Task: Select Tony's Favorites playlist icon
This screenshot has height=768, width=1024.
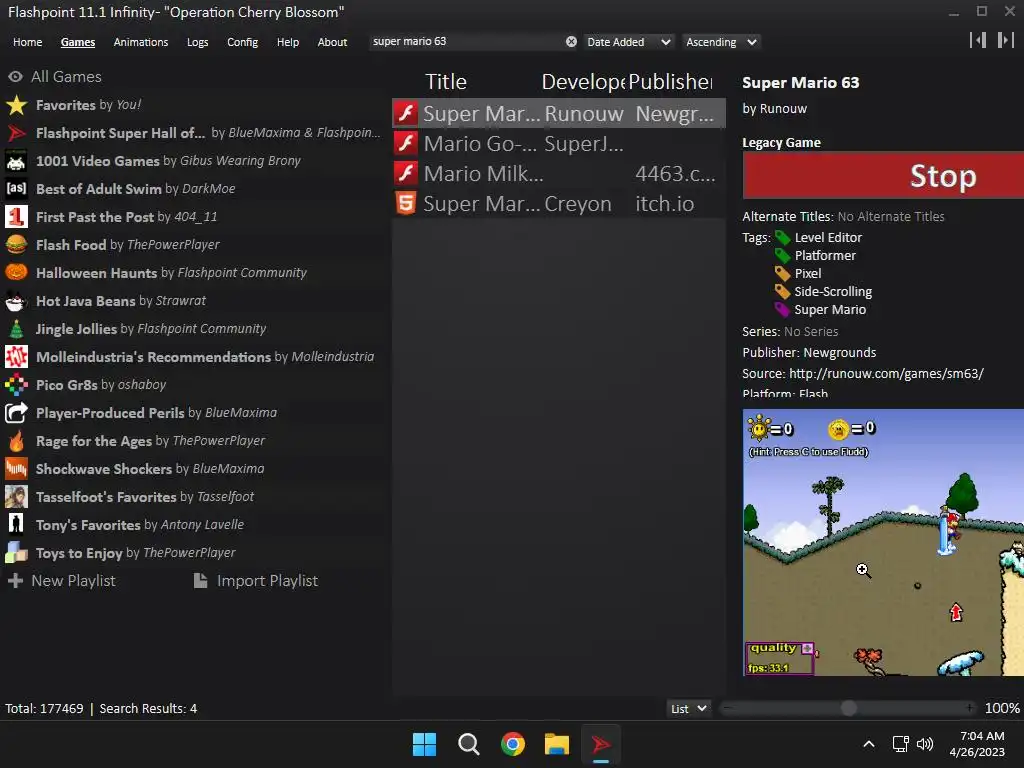Action: (x=16, y=525)
